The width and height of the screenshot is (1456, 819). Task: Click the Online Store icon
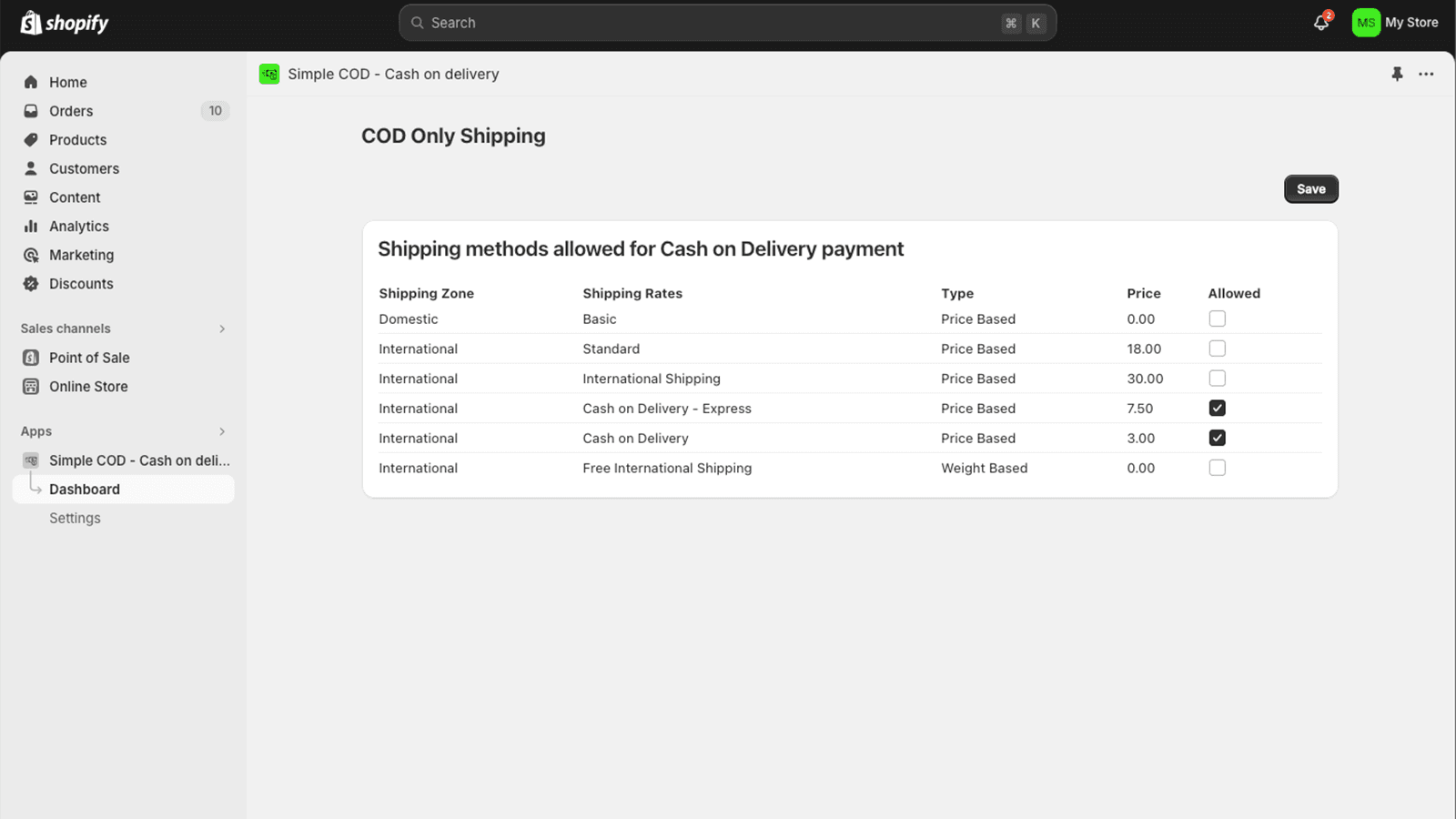click(31, 387)
